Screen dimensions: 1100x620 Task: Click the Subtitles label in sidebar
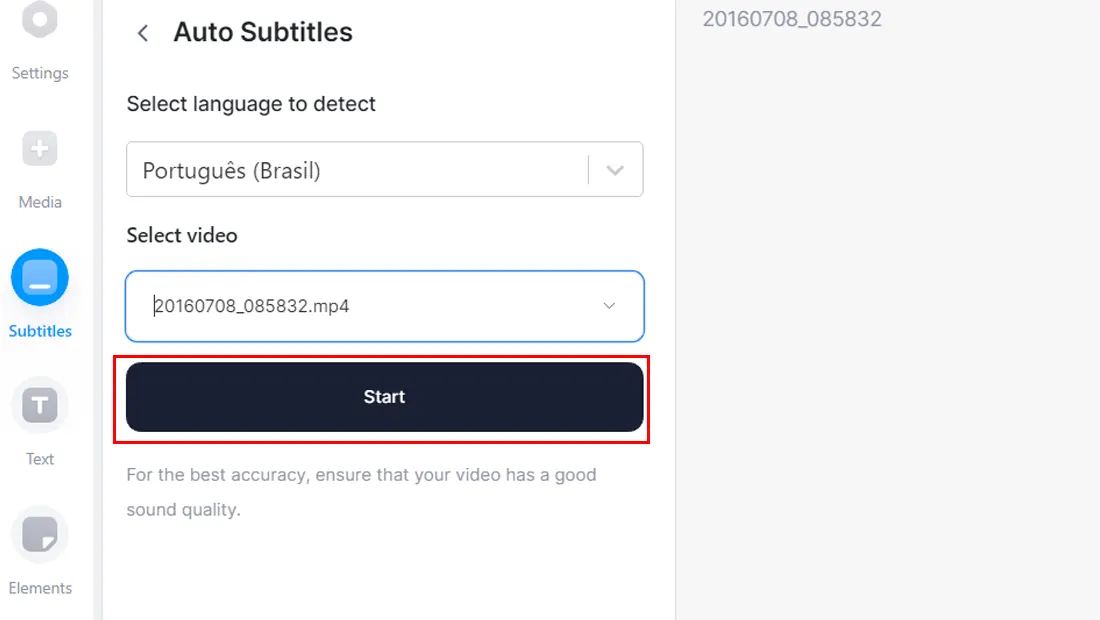40,331
